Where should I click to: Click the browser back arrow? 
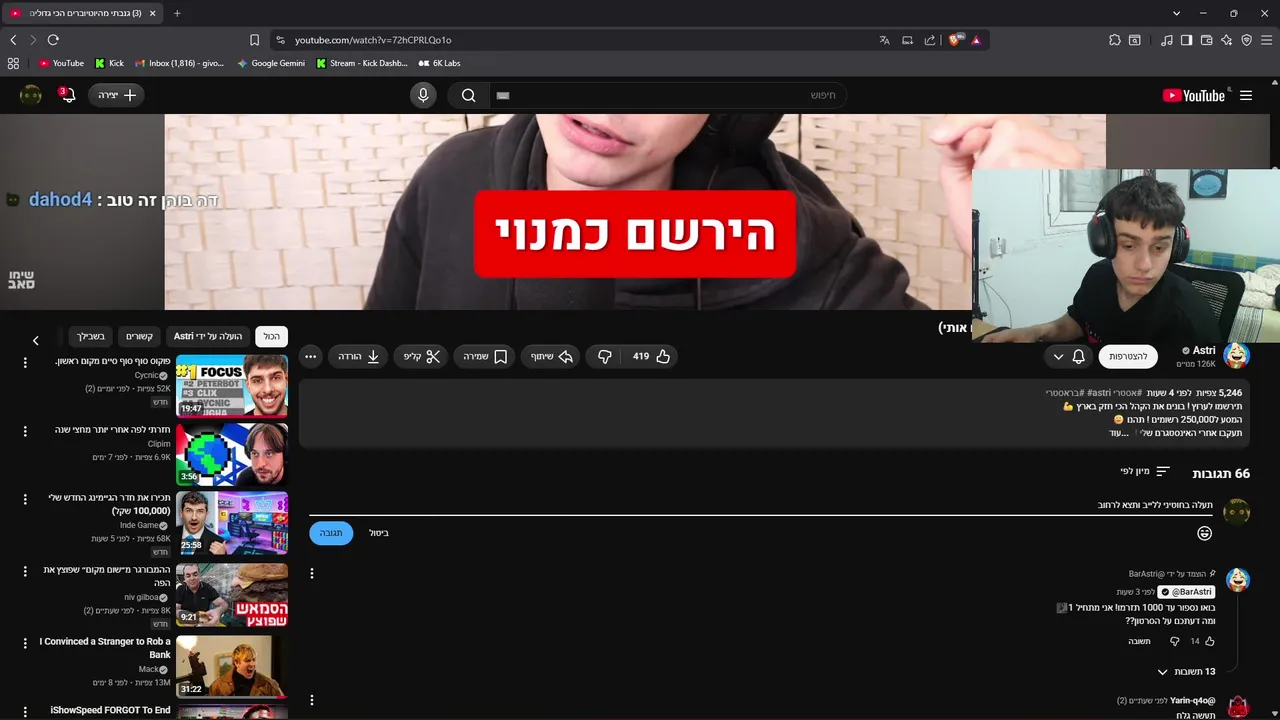tap(13, 40)
